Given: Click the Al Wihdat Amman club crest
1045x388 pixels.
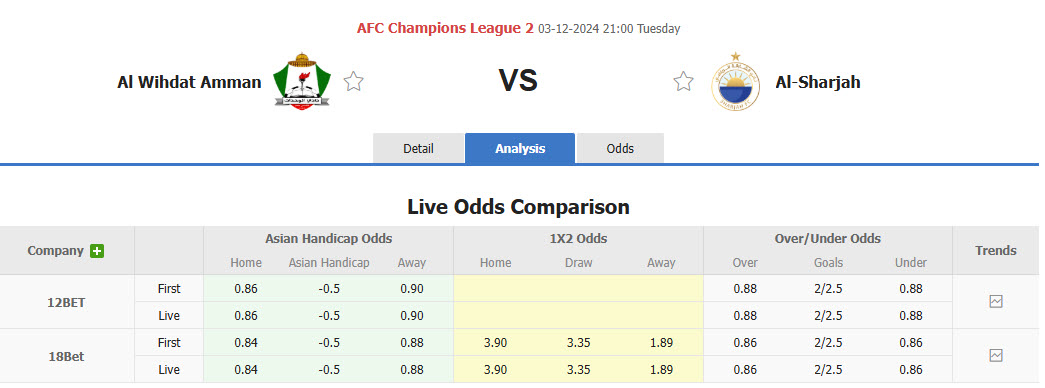Looking at the screenshot, I should pos(302,81).
